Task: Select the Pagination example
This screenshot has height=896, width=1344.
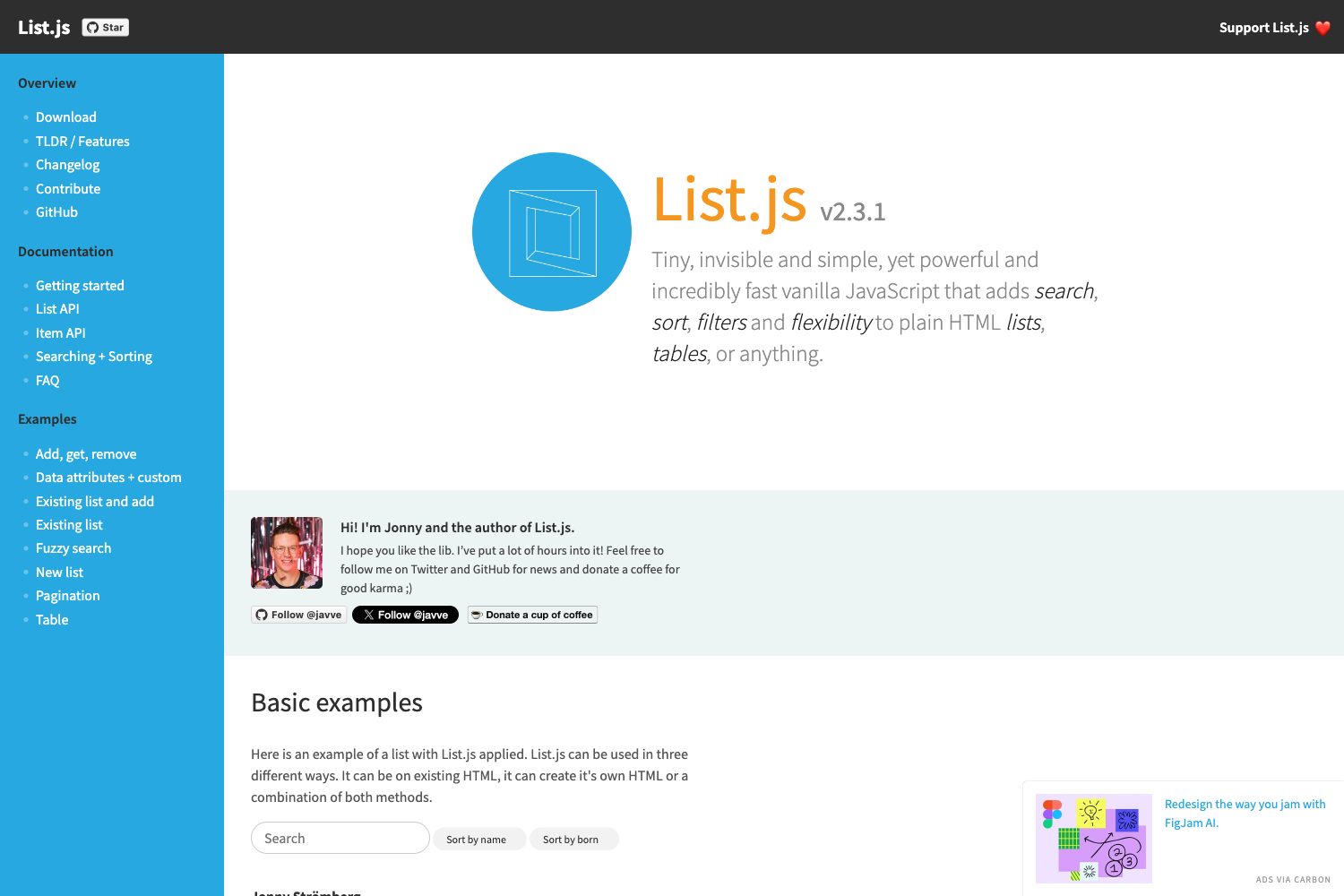Action: pos(67,595)
